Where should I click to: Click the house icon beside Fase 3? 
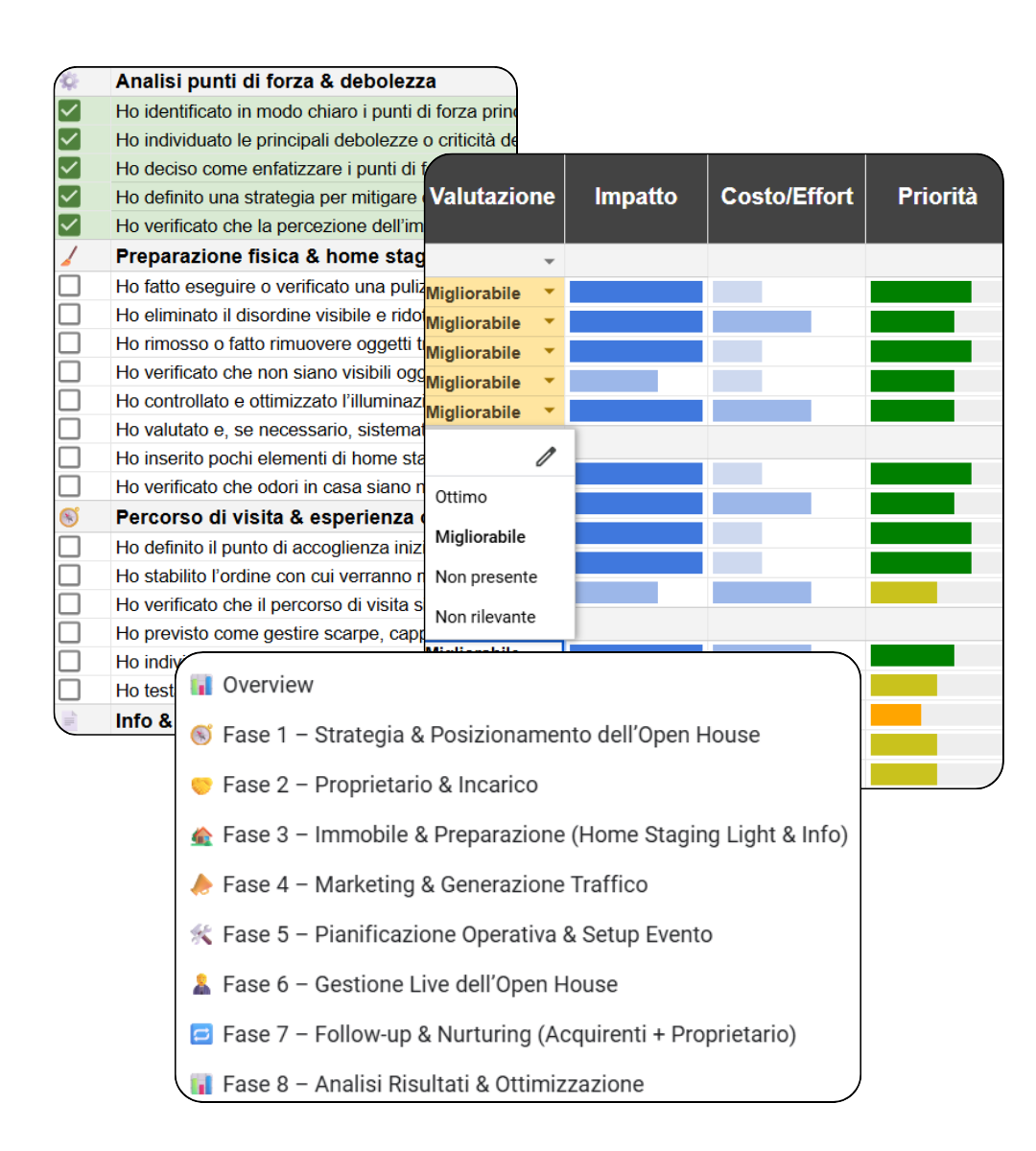pyautogui.click(x=201, y=835)
